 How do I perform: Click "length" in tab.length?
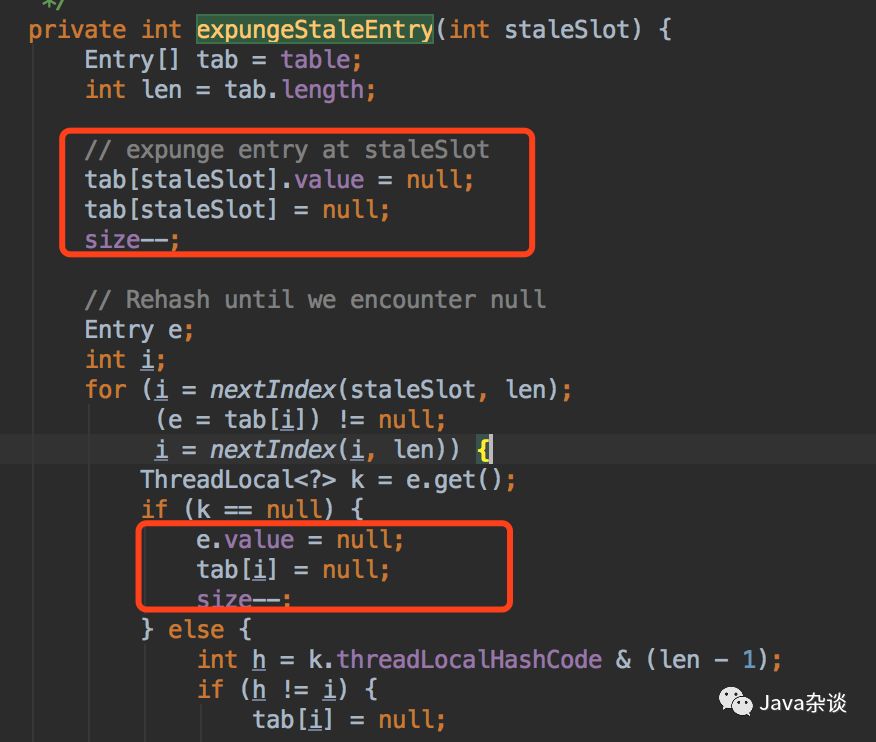click(x=323, y=90)
